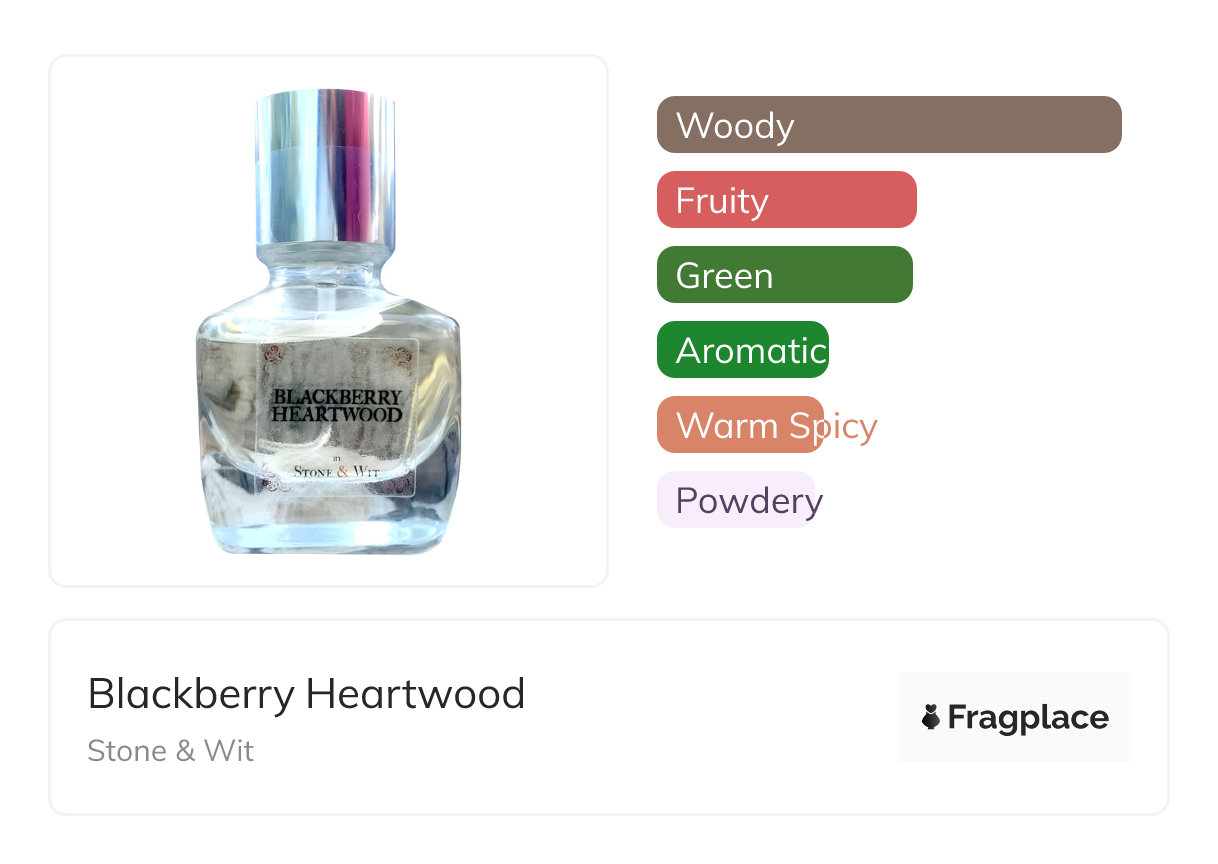Open the Stone & Wit brand name below title
The height and width of the screenshot is (864, 1218).
171,751
